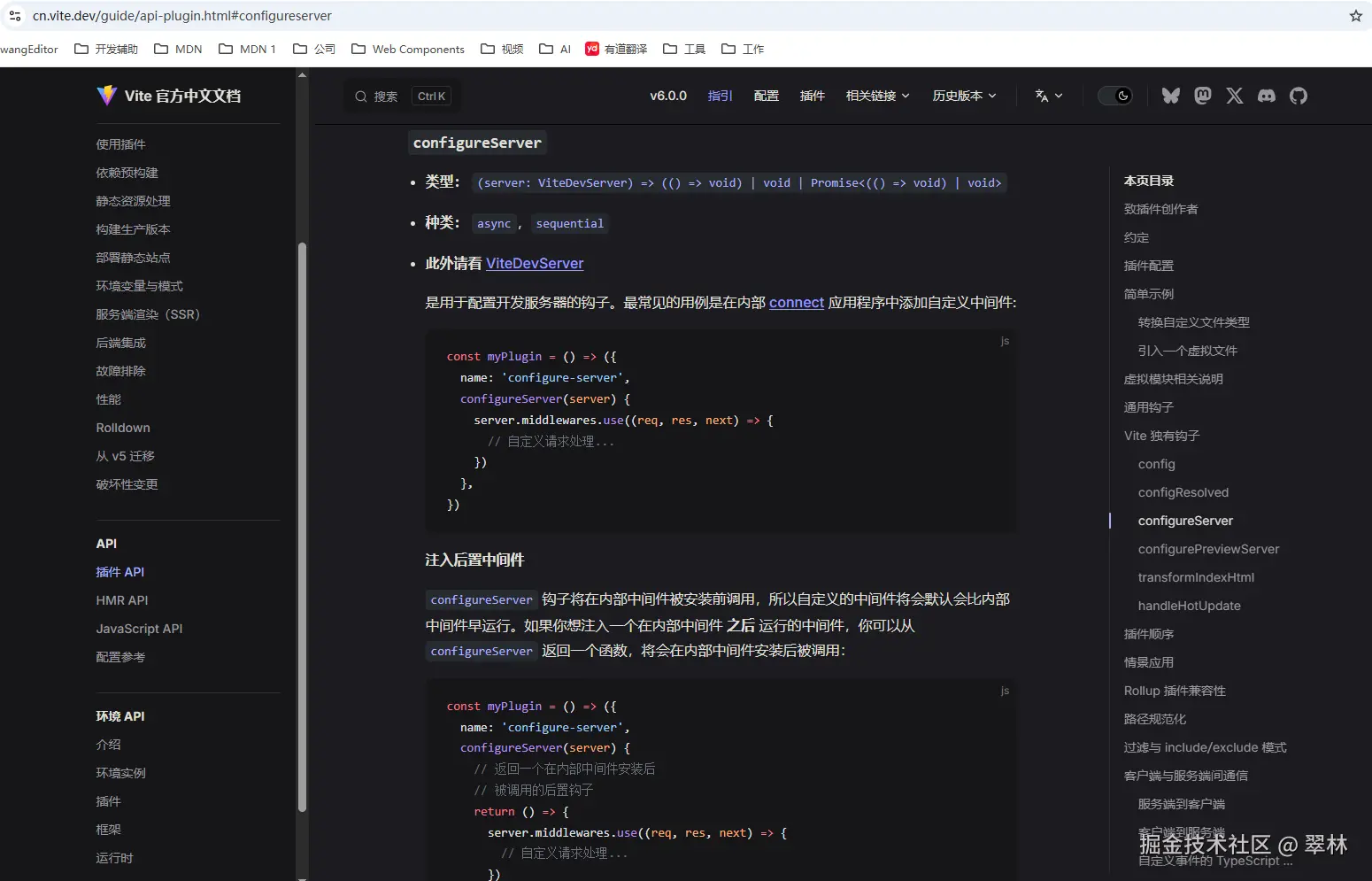Click the configureServer heading anchor
The image size is (1372, 881).
[477, 143]
